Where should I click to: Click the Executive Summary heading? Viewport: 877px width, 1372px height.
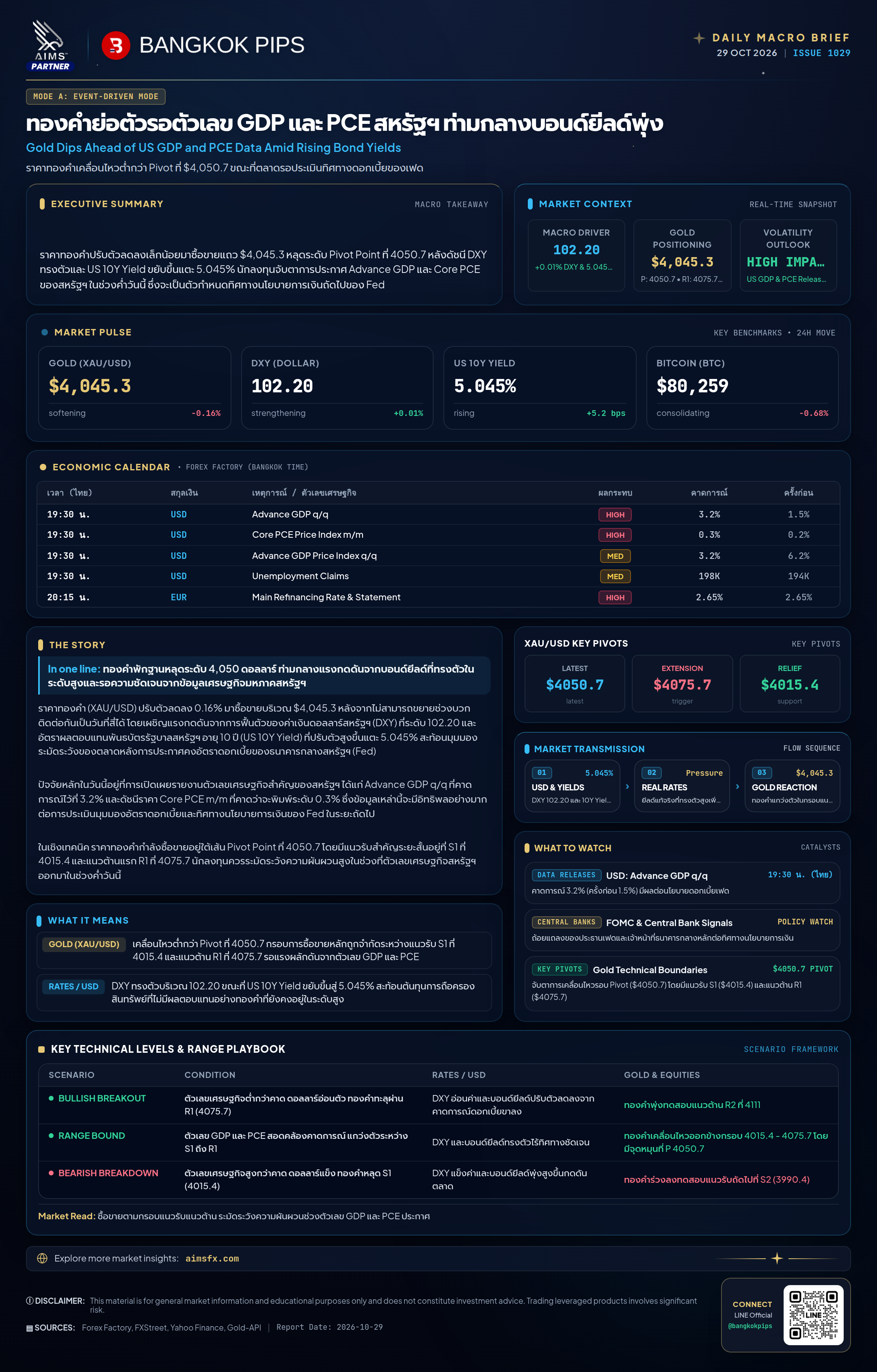click(x=107, y=204)
